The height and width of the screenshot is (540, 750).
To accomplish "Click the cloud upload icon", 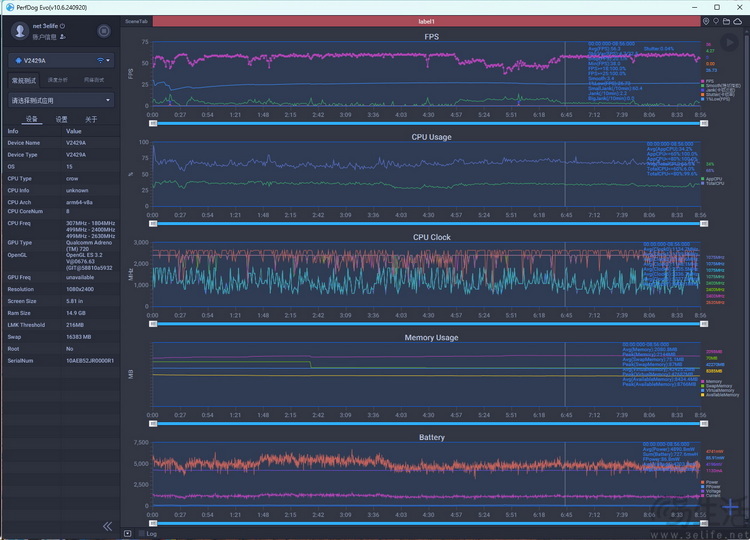I will click(x=738, y=22).
